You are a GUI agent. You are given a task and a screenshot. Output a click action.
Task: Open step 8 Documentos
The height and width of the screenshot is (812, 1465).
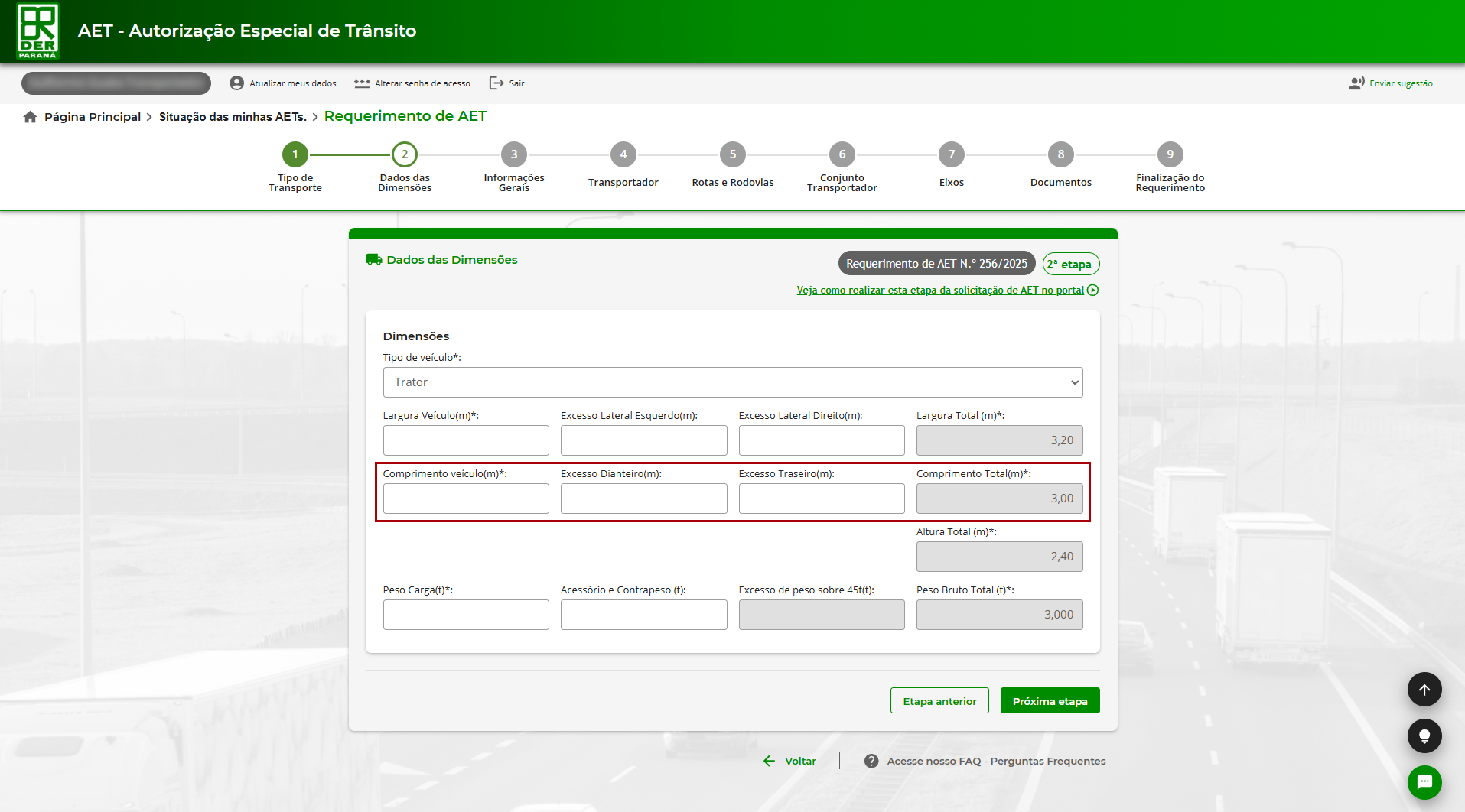[1061, 165]
